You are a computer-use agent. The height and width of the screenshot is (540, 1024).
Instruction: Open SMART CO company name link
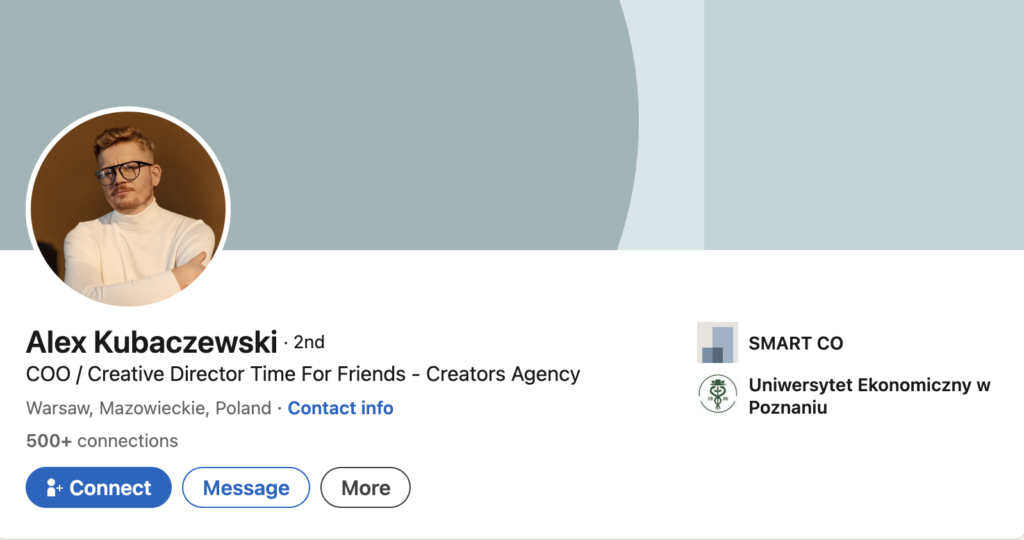(795, 343)
